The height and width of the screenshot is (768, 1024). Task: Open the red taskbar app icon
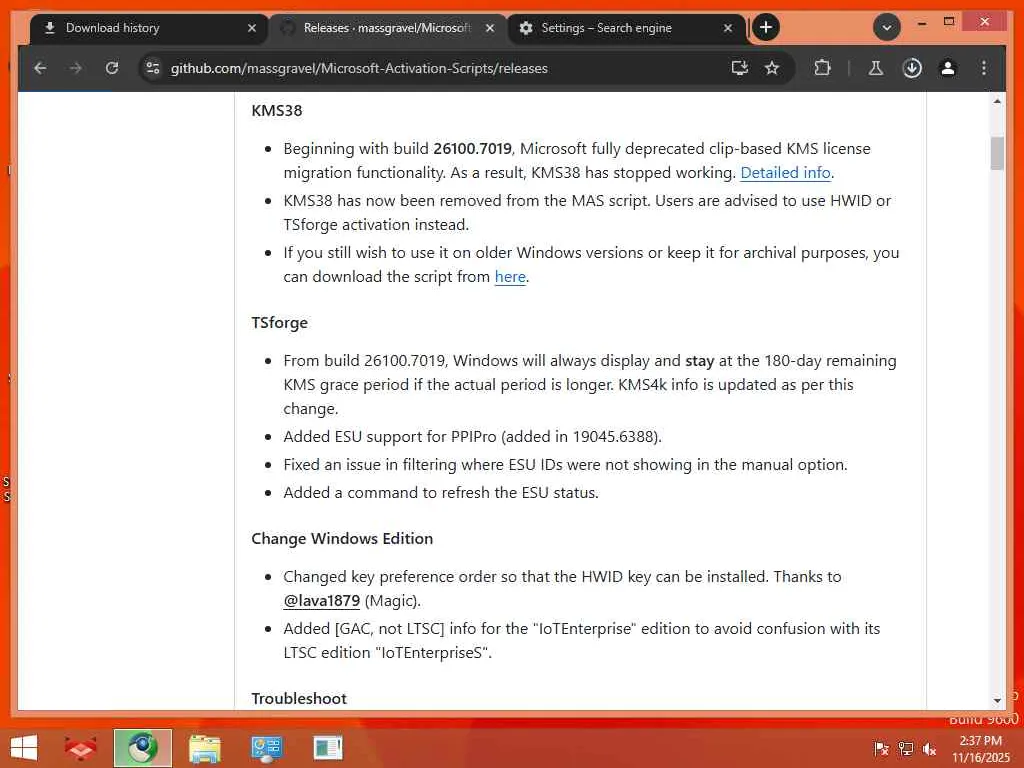click(x=80, y=748)
